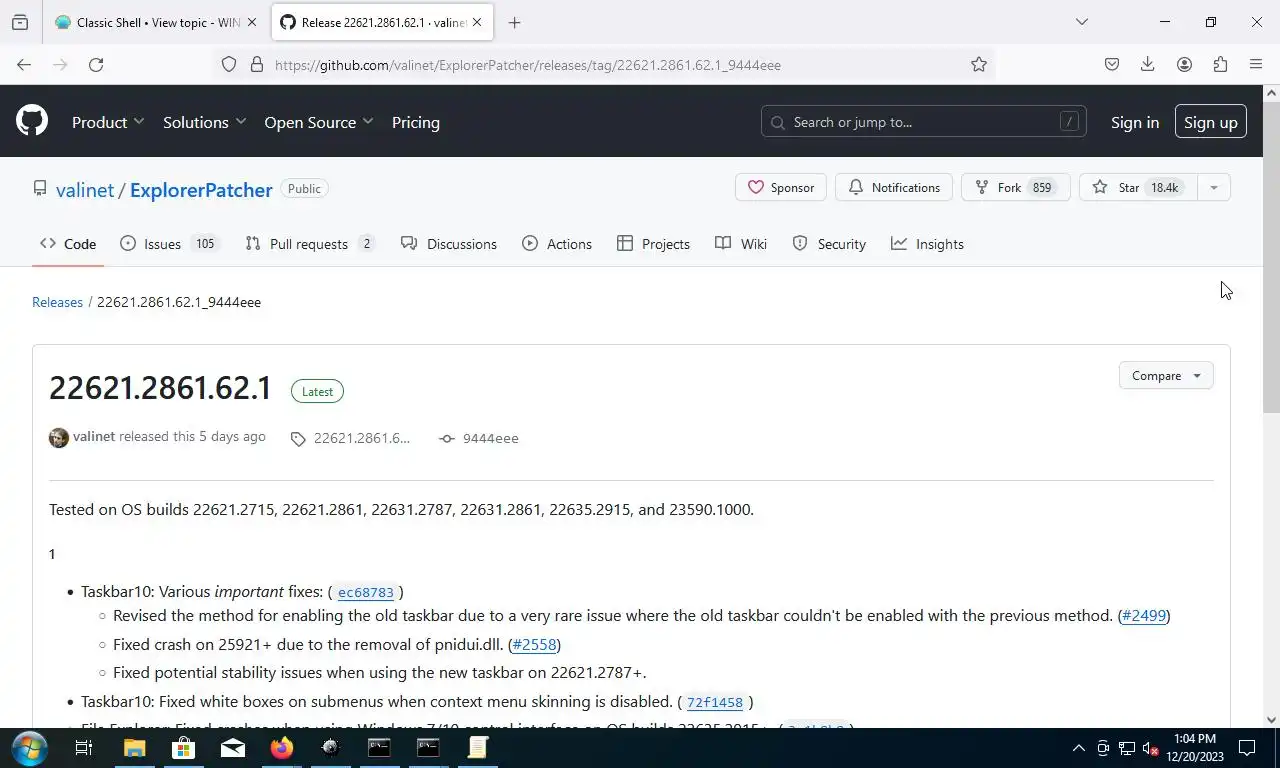This screenshot has height=768, width=1280.
Task: Switch to the Code tab
Action: click(x=68, y=244)
